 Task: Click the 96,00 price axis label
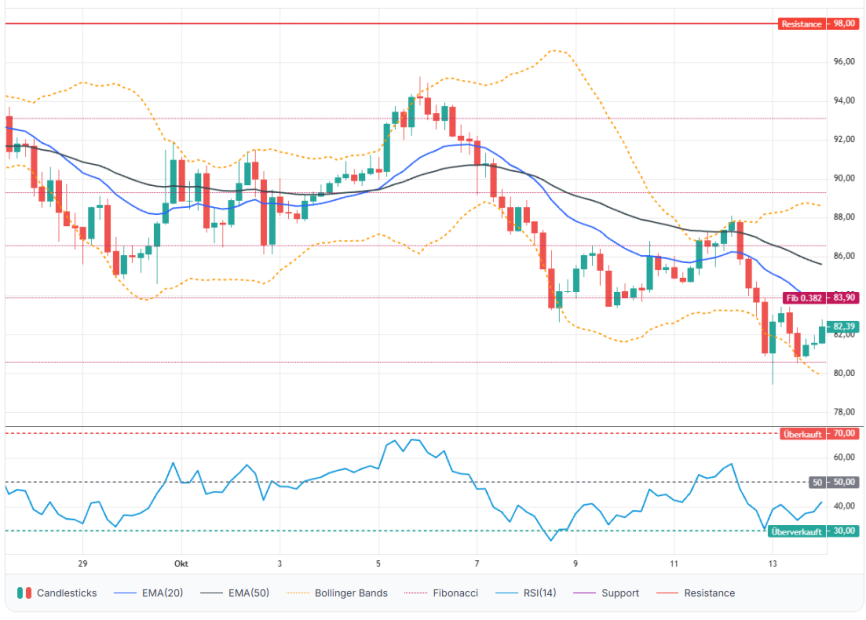(x=844, y=62)
